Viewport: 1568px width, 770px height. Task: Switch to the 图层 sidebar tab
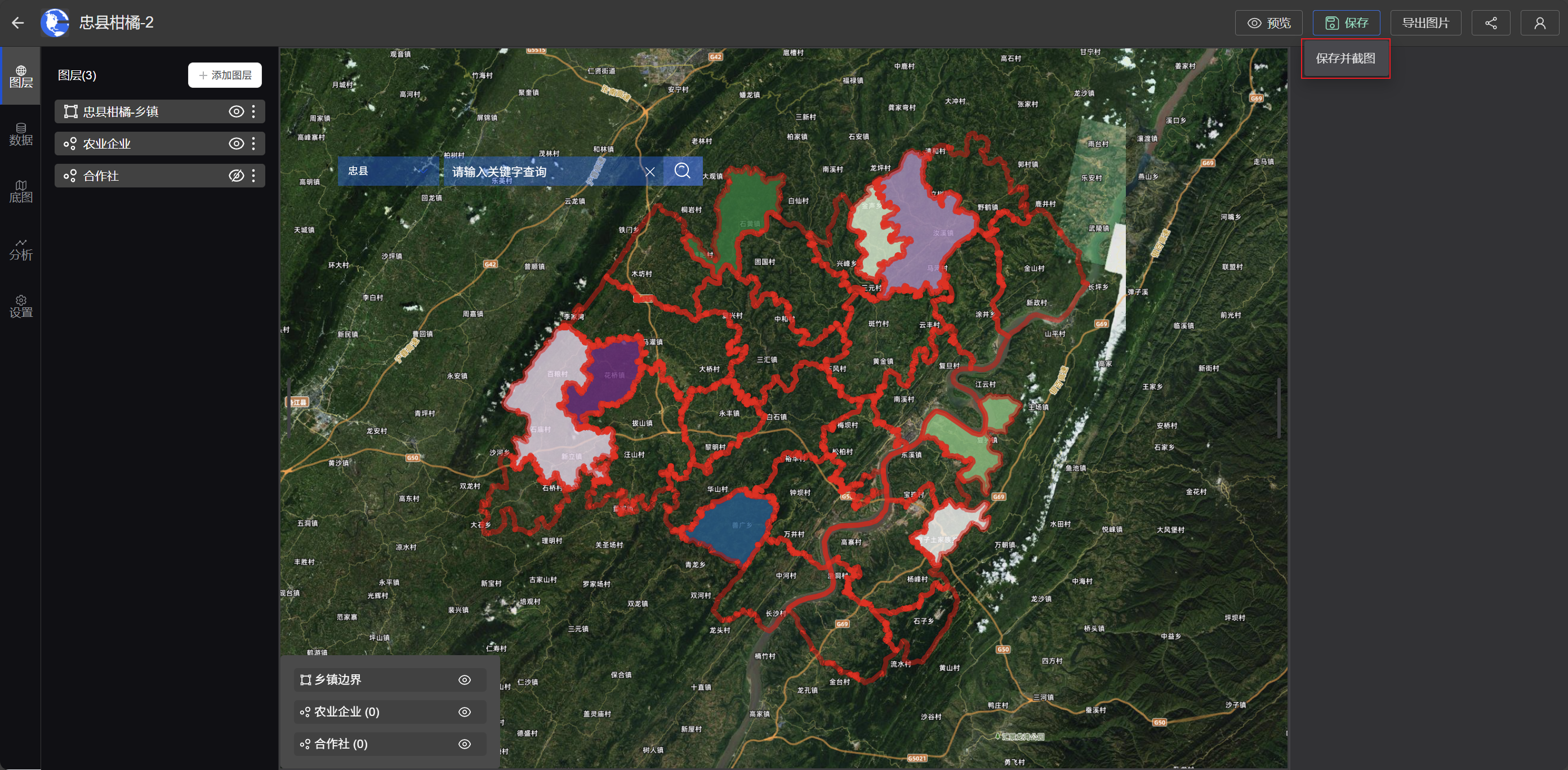tap(21, 76)
